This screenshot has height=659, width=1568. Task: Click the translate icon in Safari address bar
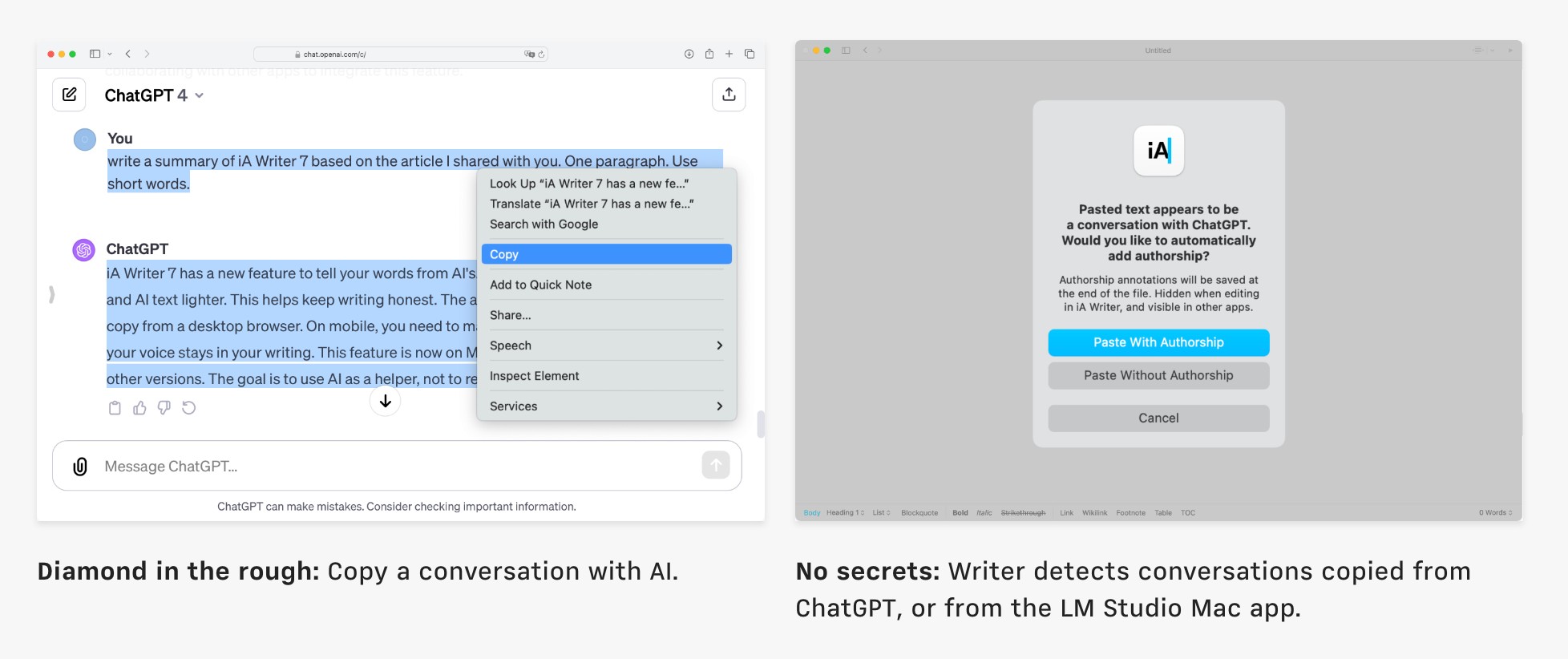[529, 55]
